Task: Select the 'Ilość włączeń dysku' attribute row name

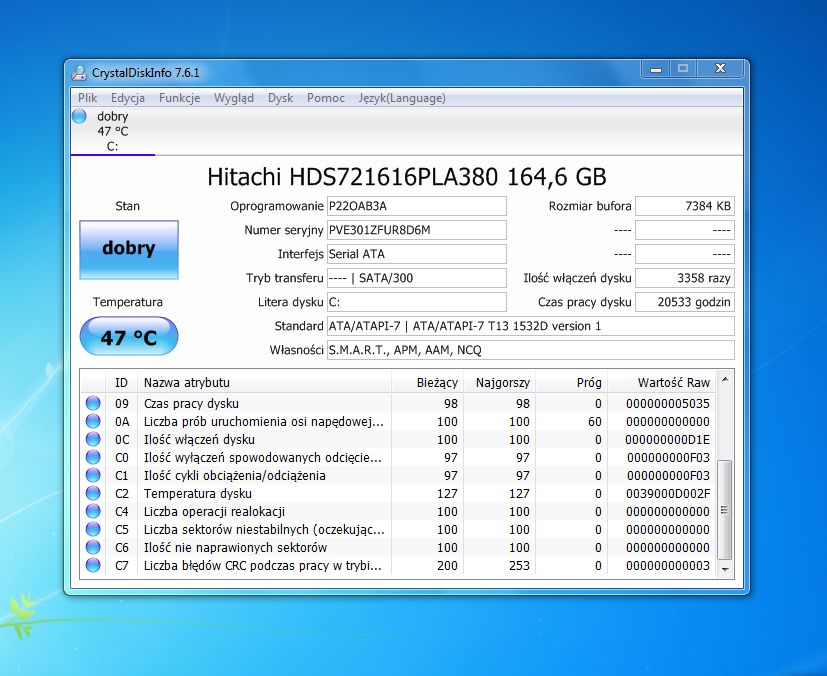Action: click(x=199, y=439)
